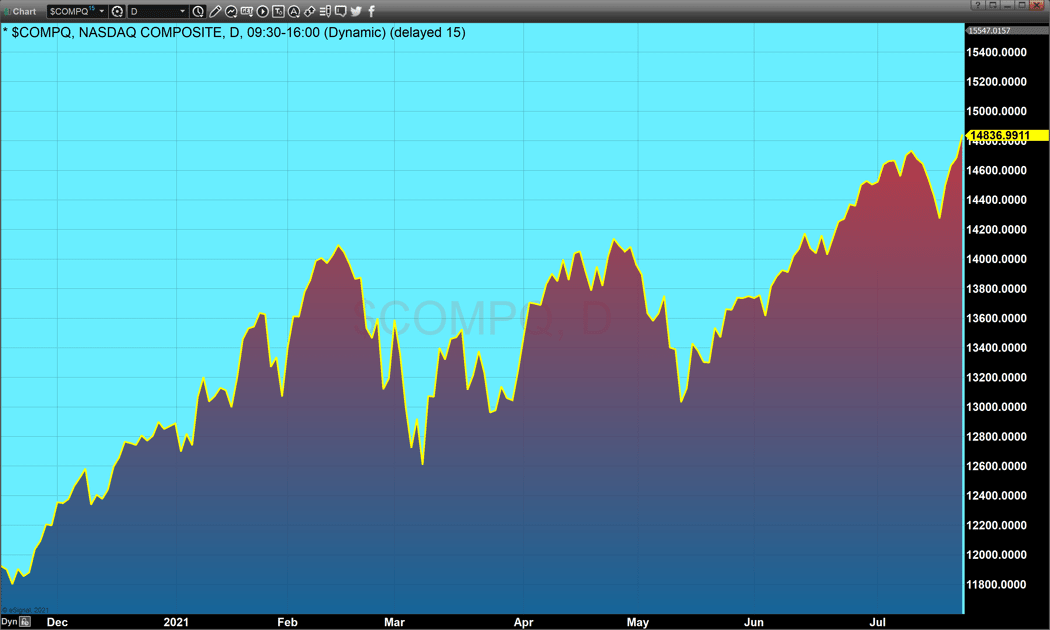Image resolution: width=1050 pixels, height=630 pixels.
Task: Click the May label on time axis
Action: (638, 622)
